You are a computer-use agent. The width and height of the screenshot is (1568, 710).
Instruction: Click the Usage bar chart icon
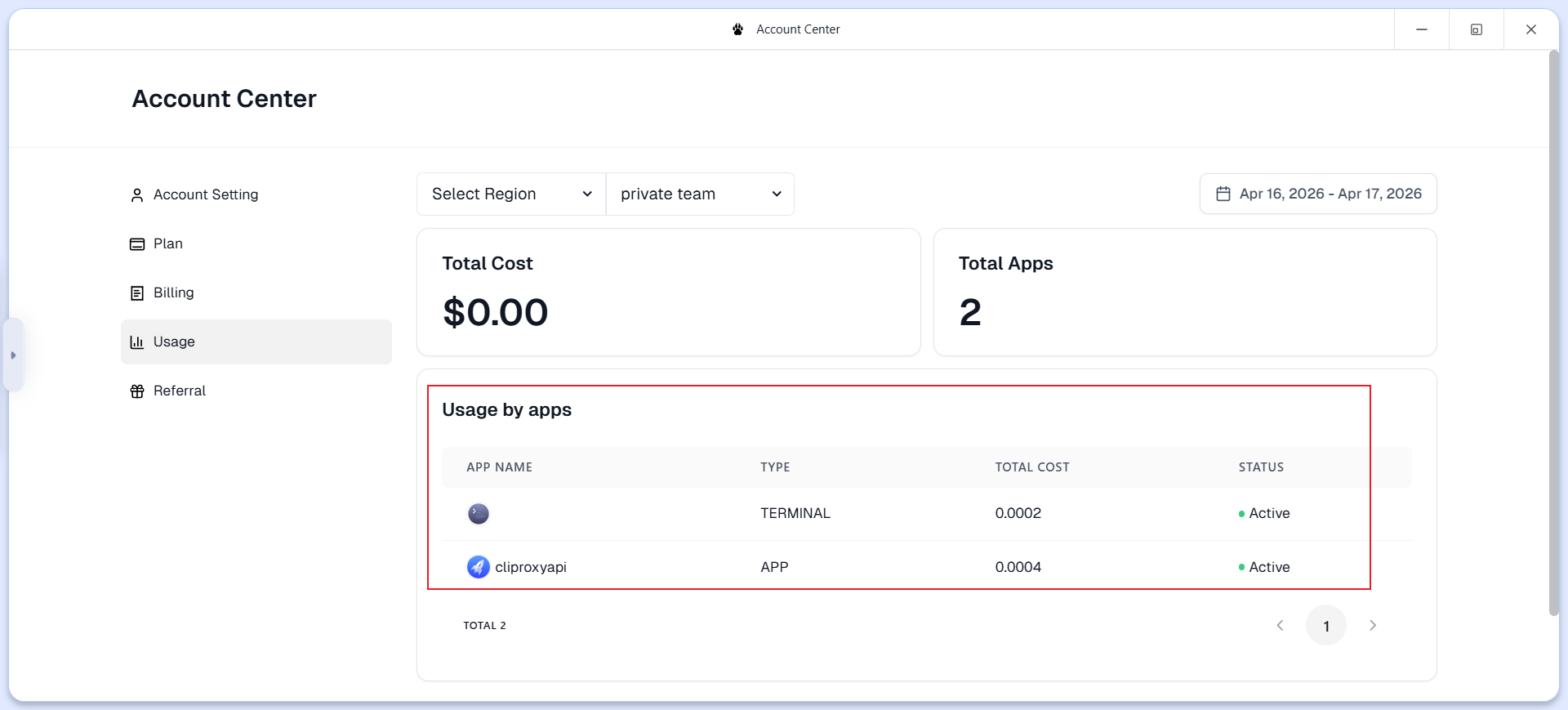pyautogui.click(x=137, y=342)
